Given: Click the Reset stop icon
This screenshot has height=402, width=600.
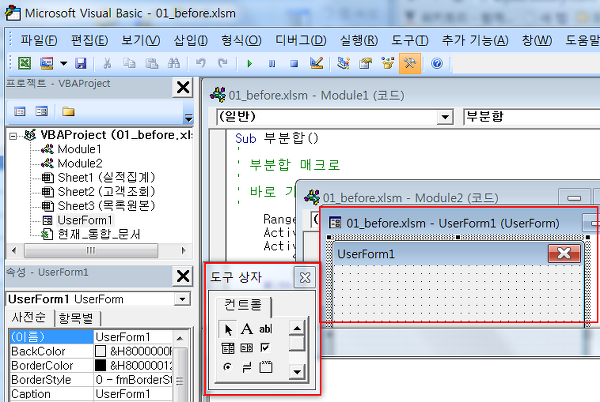Looking at the screenshot, I should pos(294,63).
